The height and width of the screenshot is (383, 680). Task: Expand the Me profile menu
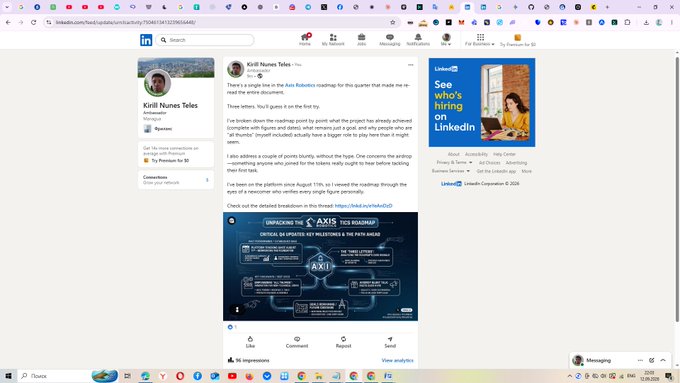446,39
